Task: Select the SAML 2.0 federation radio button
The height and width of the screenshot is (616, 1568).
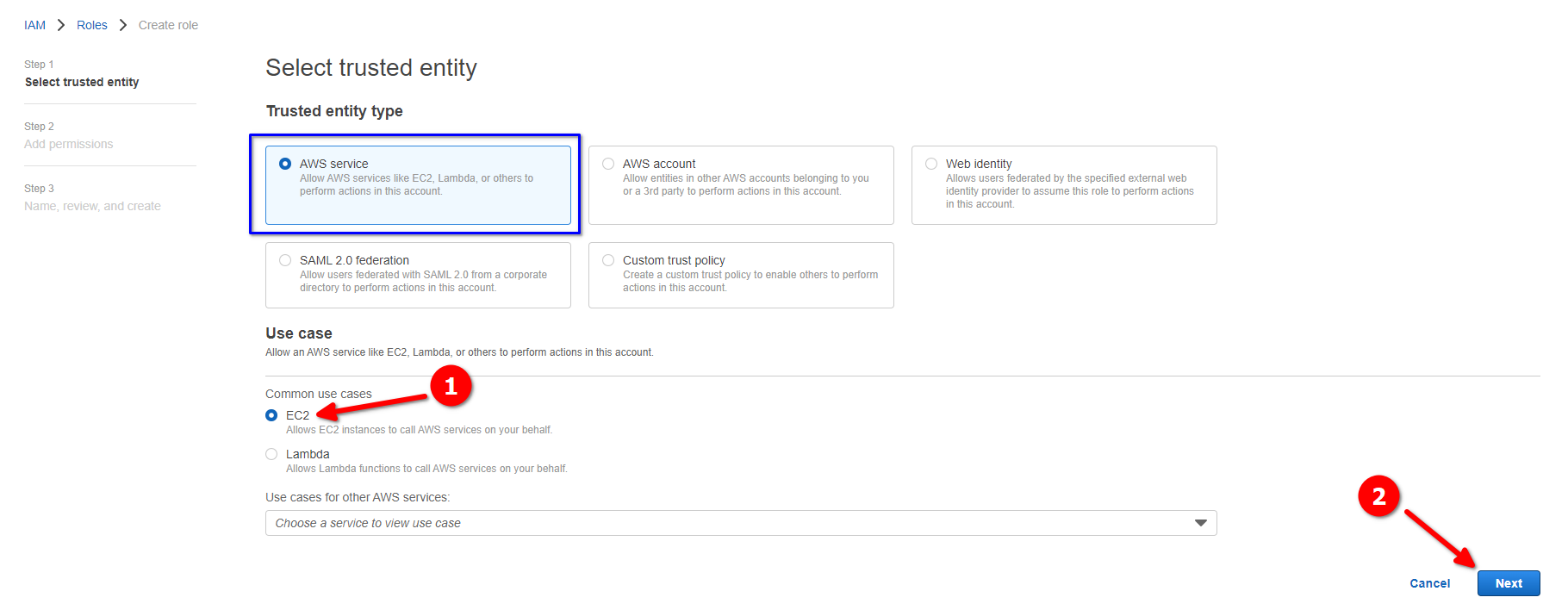Action: [285, 260]
